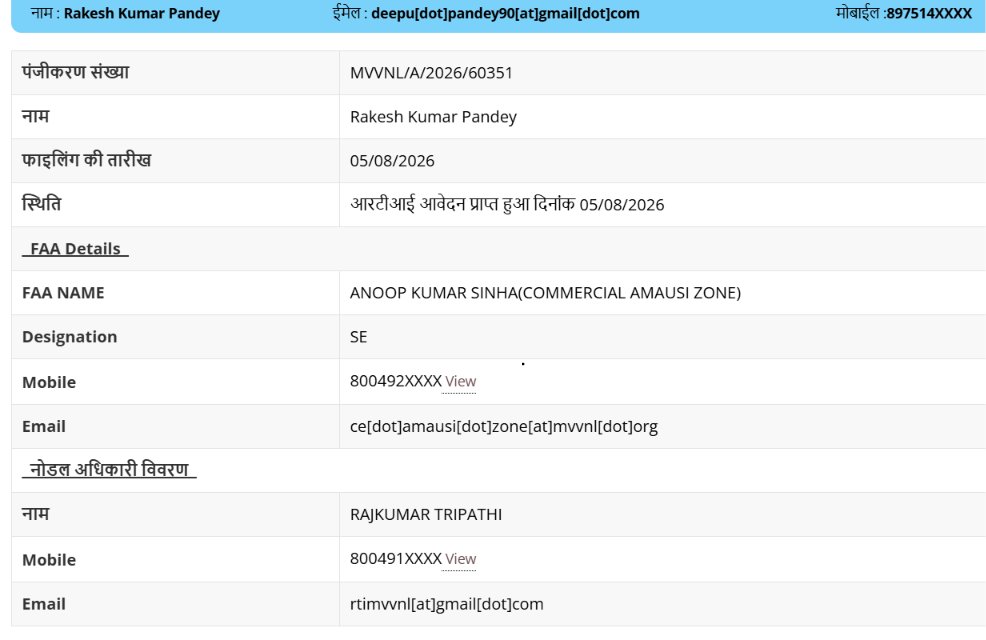This screenshot has width=986, height=640.
Task: Click FAA masked mobile number 800492XXXX
Action: click(396, 381)
